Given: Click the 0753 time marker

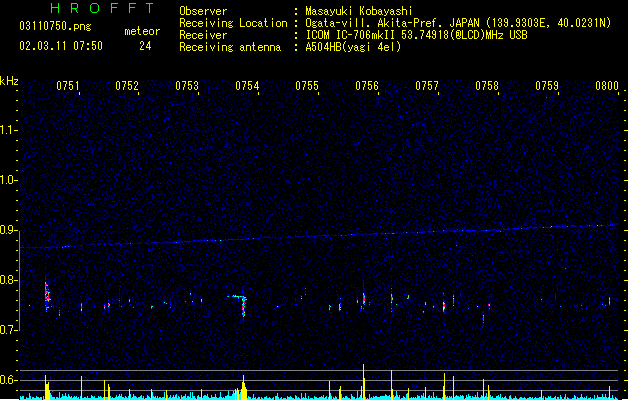Looking at the screenshot, I should coord(187,86).
